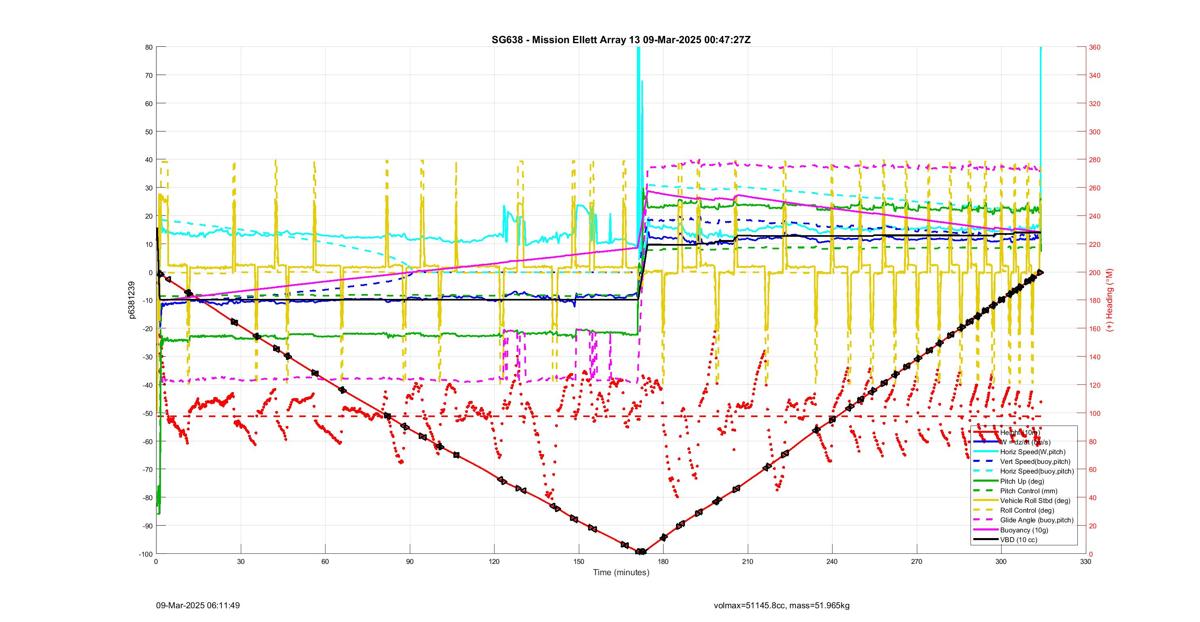The width and height of the screenshot is (1200, 622).
Task: Click the x-axis tick label '90'
Action: click(x=409, y=562)
